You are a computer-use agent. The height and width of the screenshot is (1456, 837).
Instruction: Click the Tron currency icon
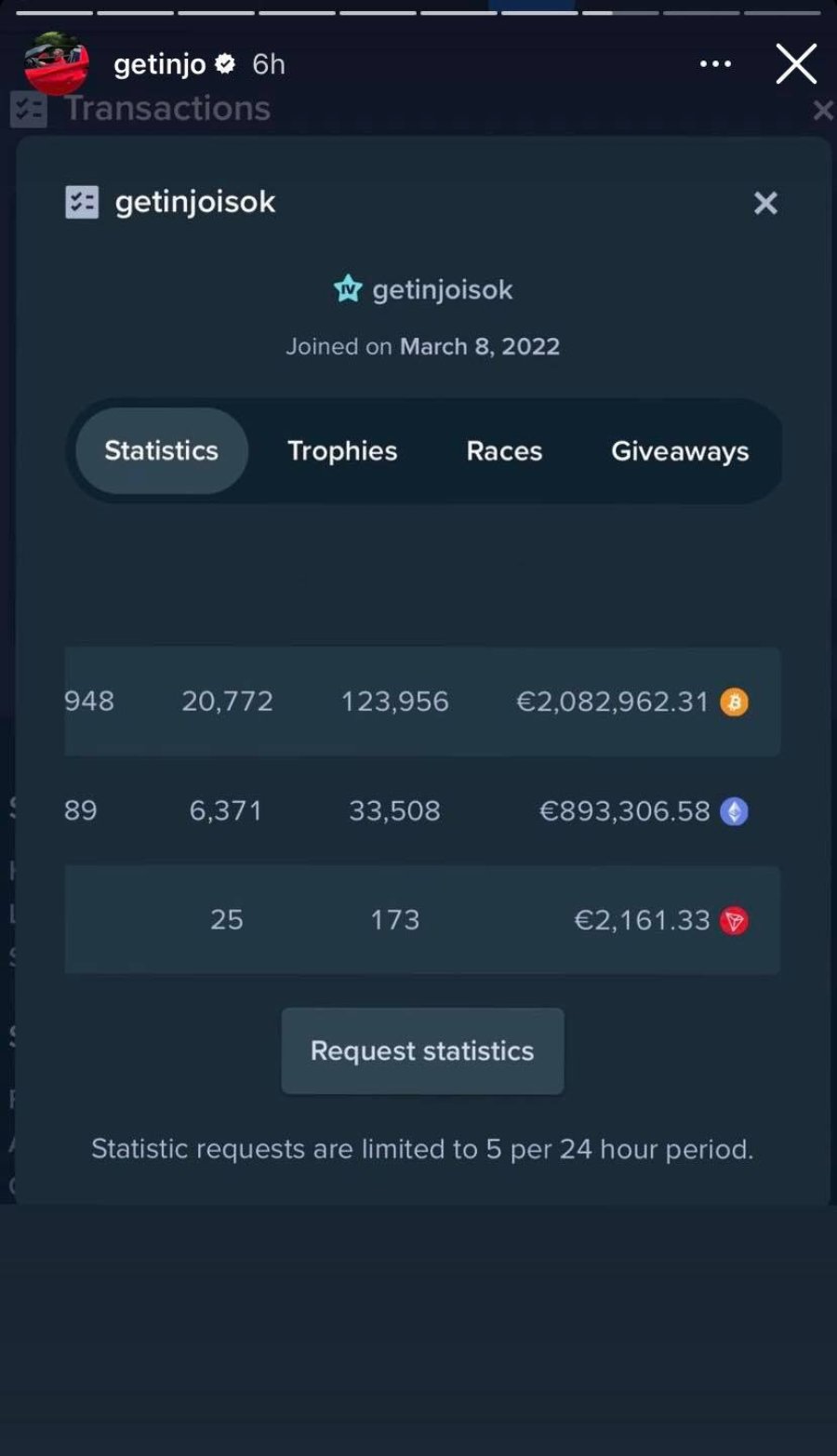click(x=734, y=921)
